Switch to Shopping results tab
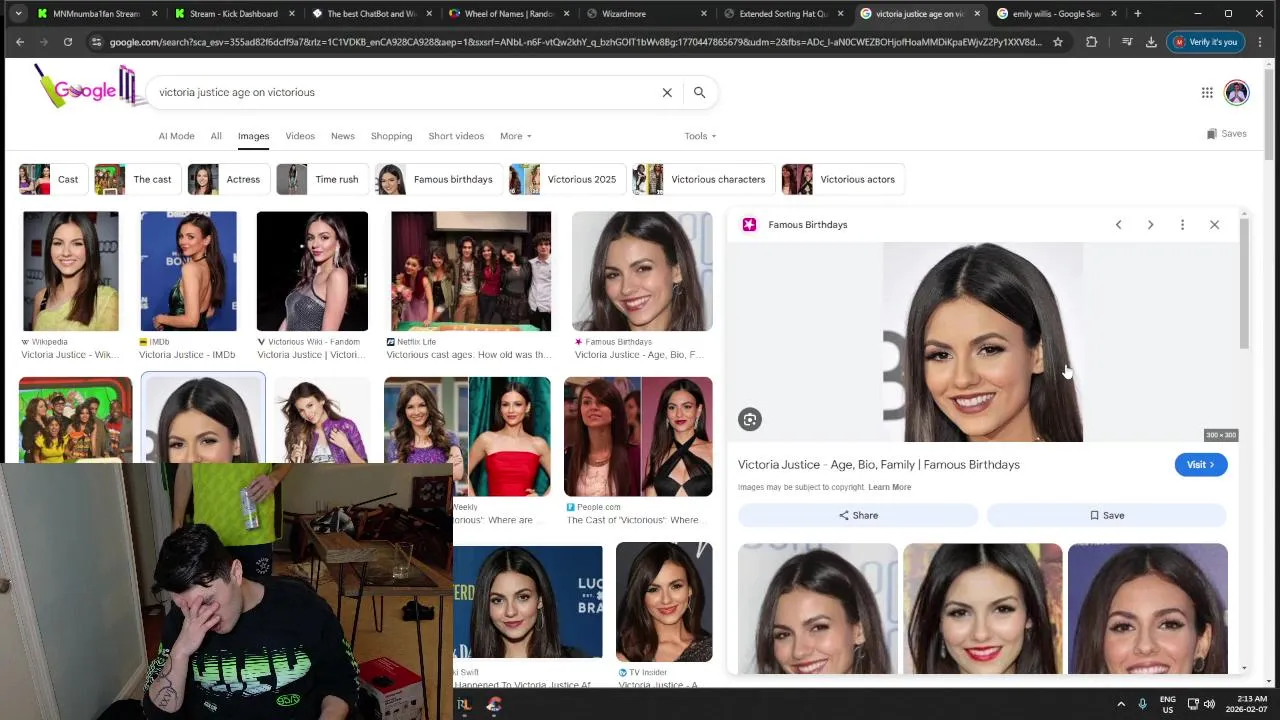This screenshot has height=720, width=1280. (391, 136)
